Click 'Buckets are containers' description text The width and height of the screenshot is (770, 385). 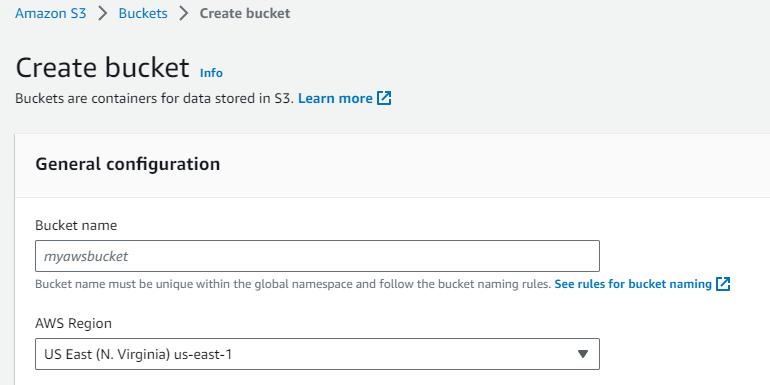155,98
